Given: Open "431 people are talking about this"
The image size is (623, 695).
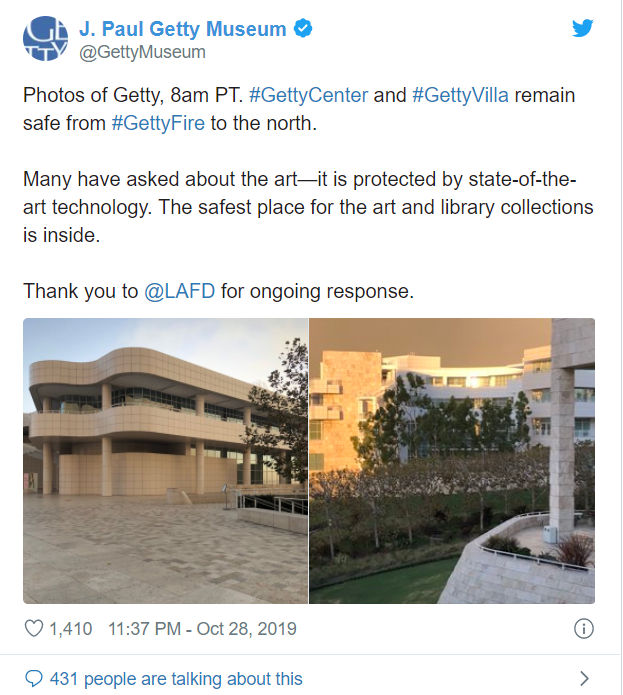Looking at the screenshot, I should coord(175,679).
